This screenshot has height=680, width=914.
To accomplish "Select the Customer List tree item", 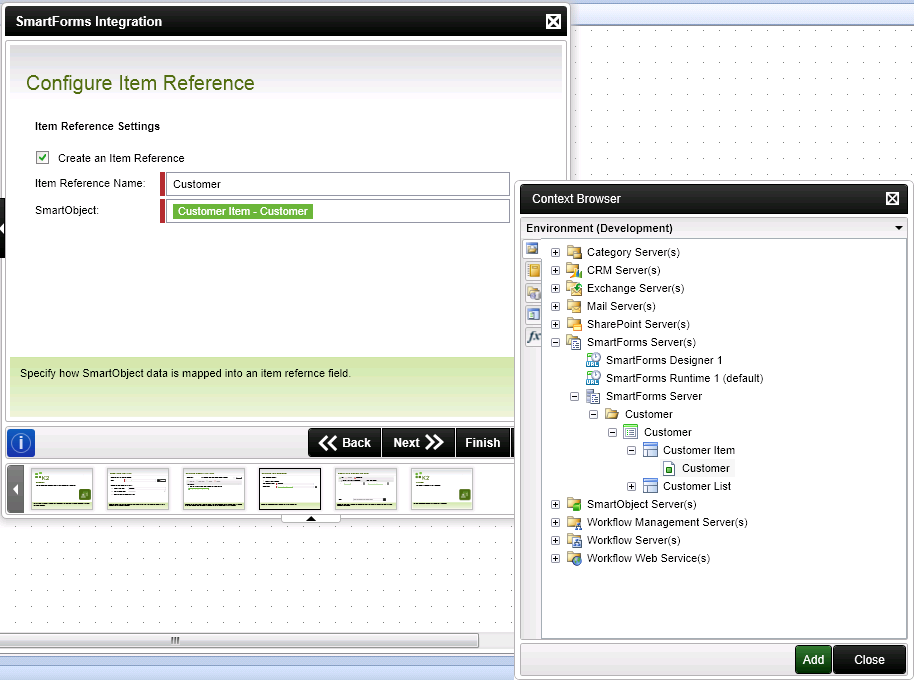I will 697,487.
